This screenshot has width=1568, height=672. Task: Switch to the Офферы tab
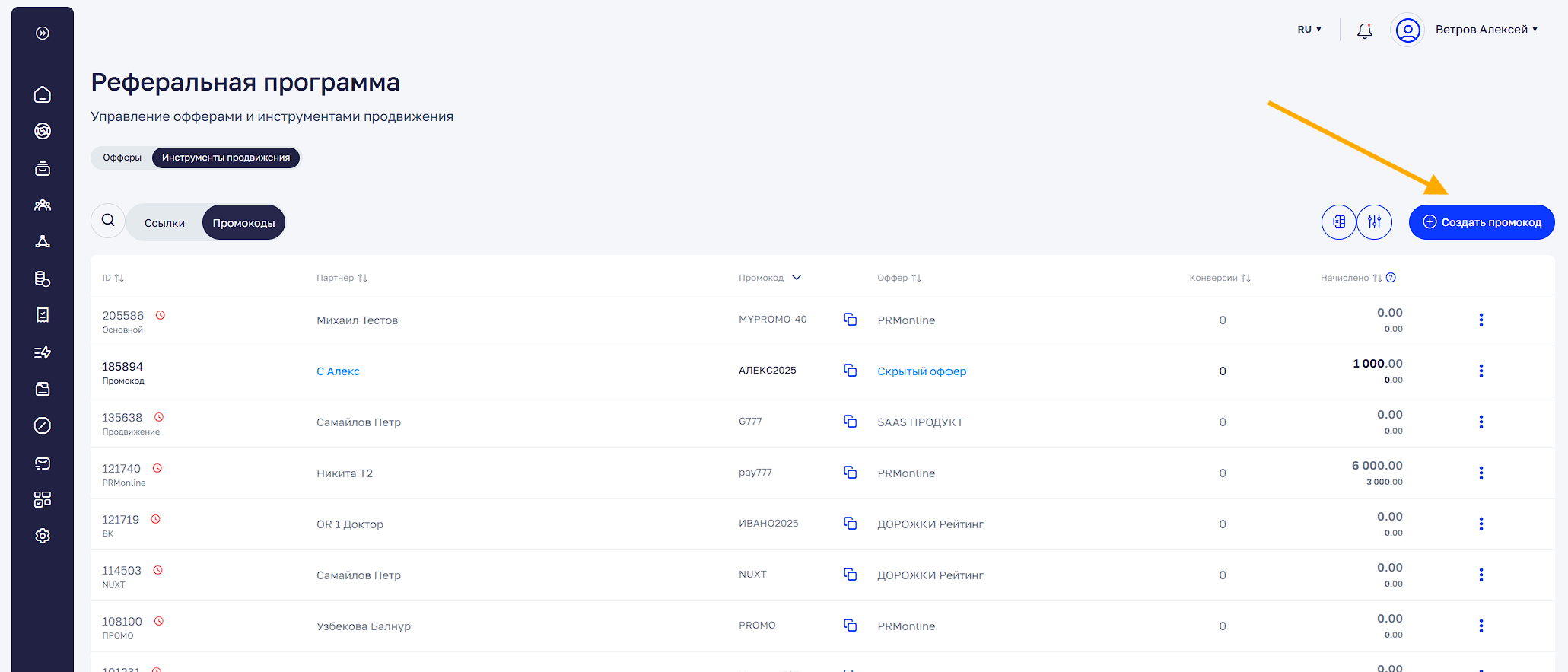122,158
